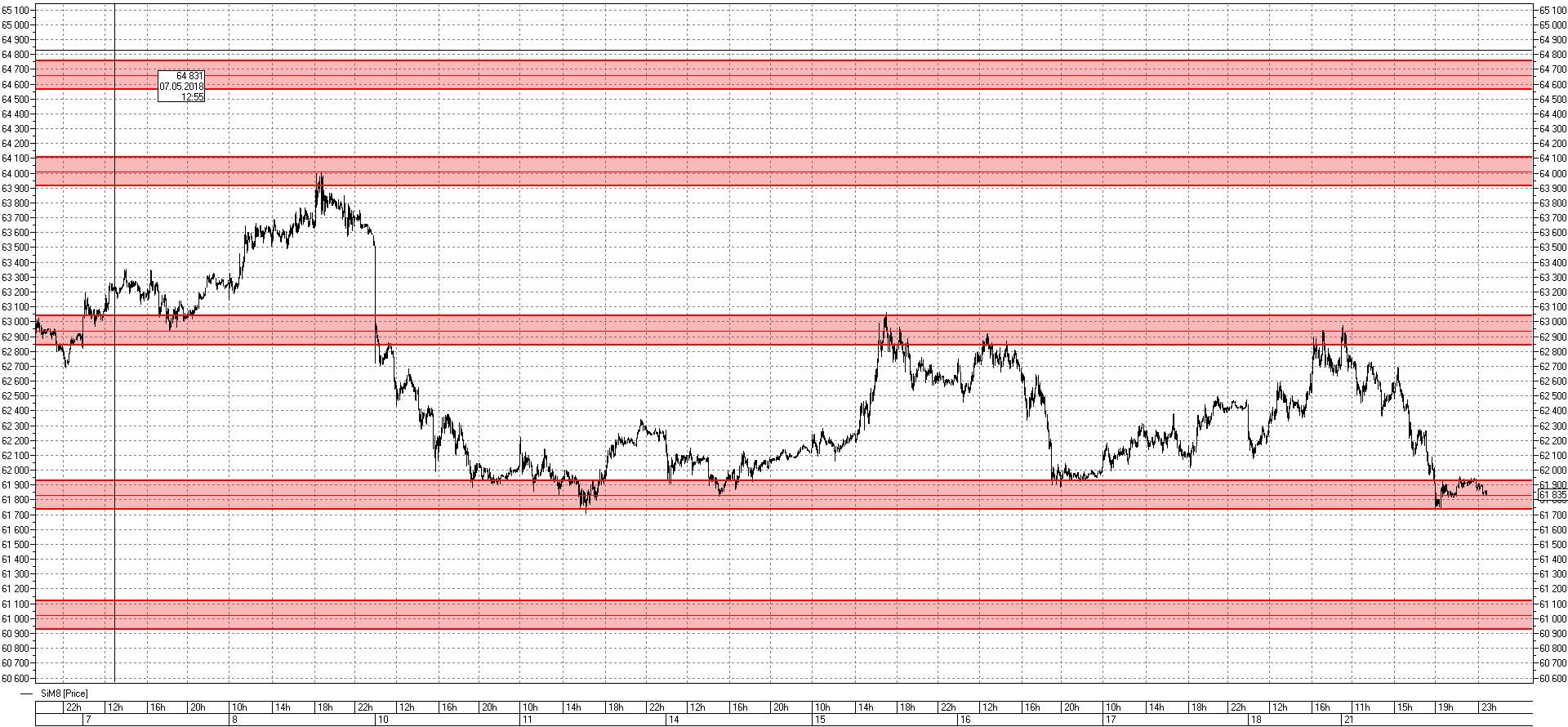1568x727 pixels.
Task: Select the vertical cursor line at 12:55
Action: click(x=114, y=343)
